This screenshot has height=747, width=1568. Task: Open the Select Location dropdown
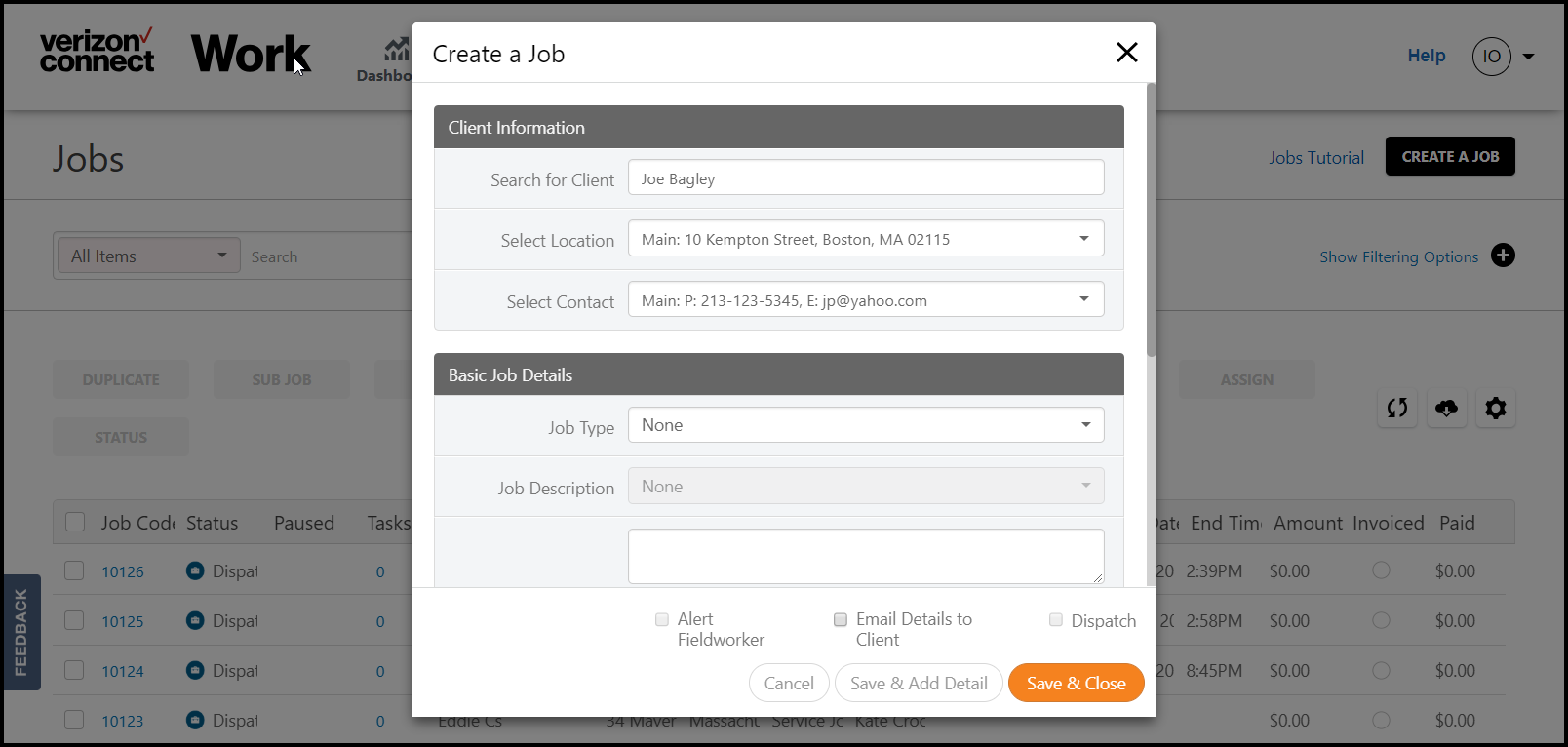[866, 239]
